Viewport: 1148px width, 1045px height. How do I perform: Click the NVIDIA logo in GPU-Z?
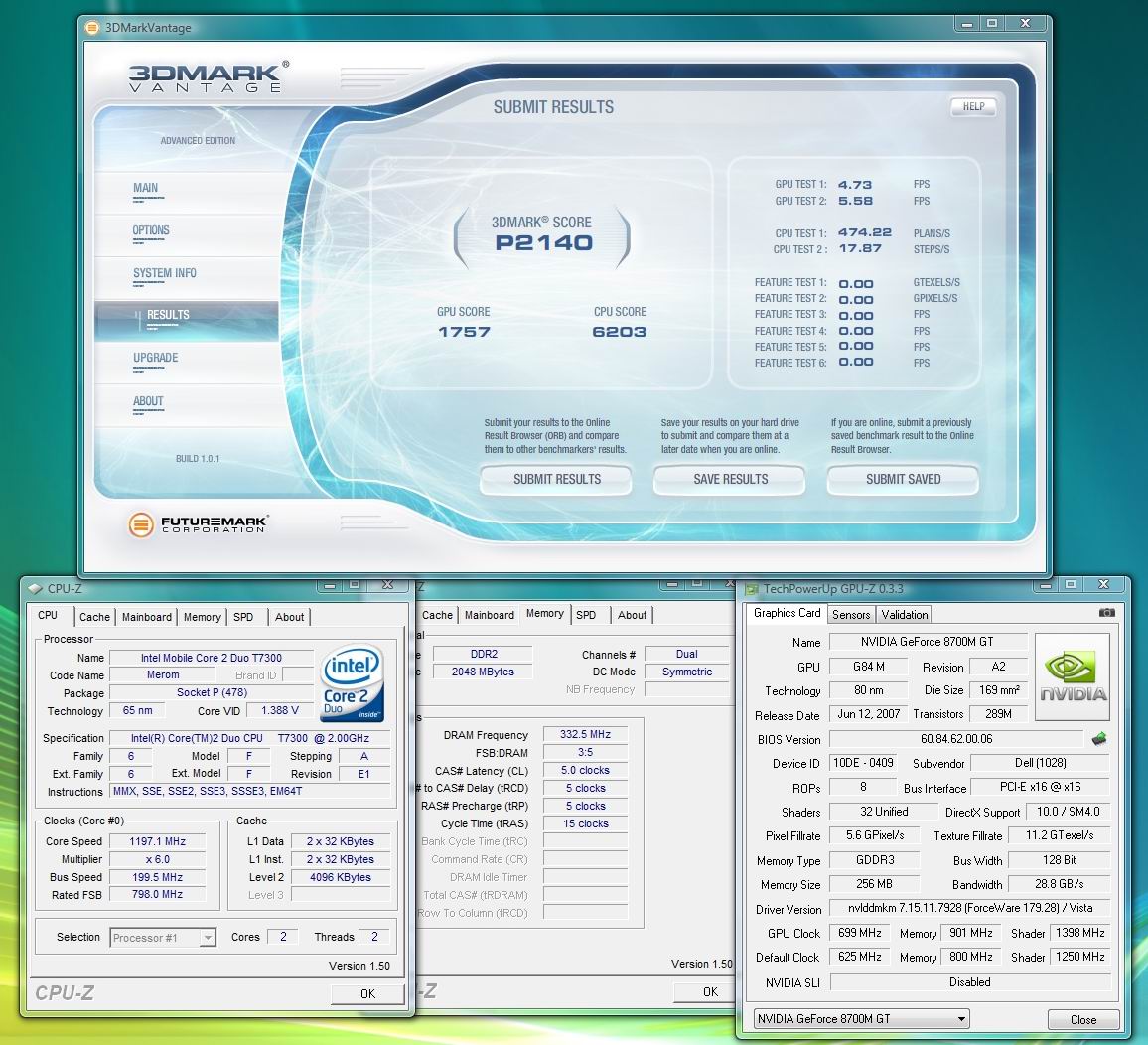tap(1073, 677)
